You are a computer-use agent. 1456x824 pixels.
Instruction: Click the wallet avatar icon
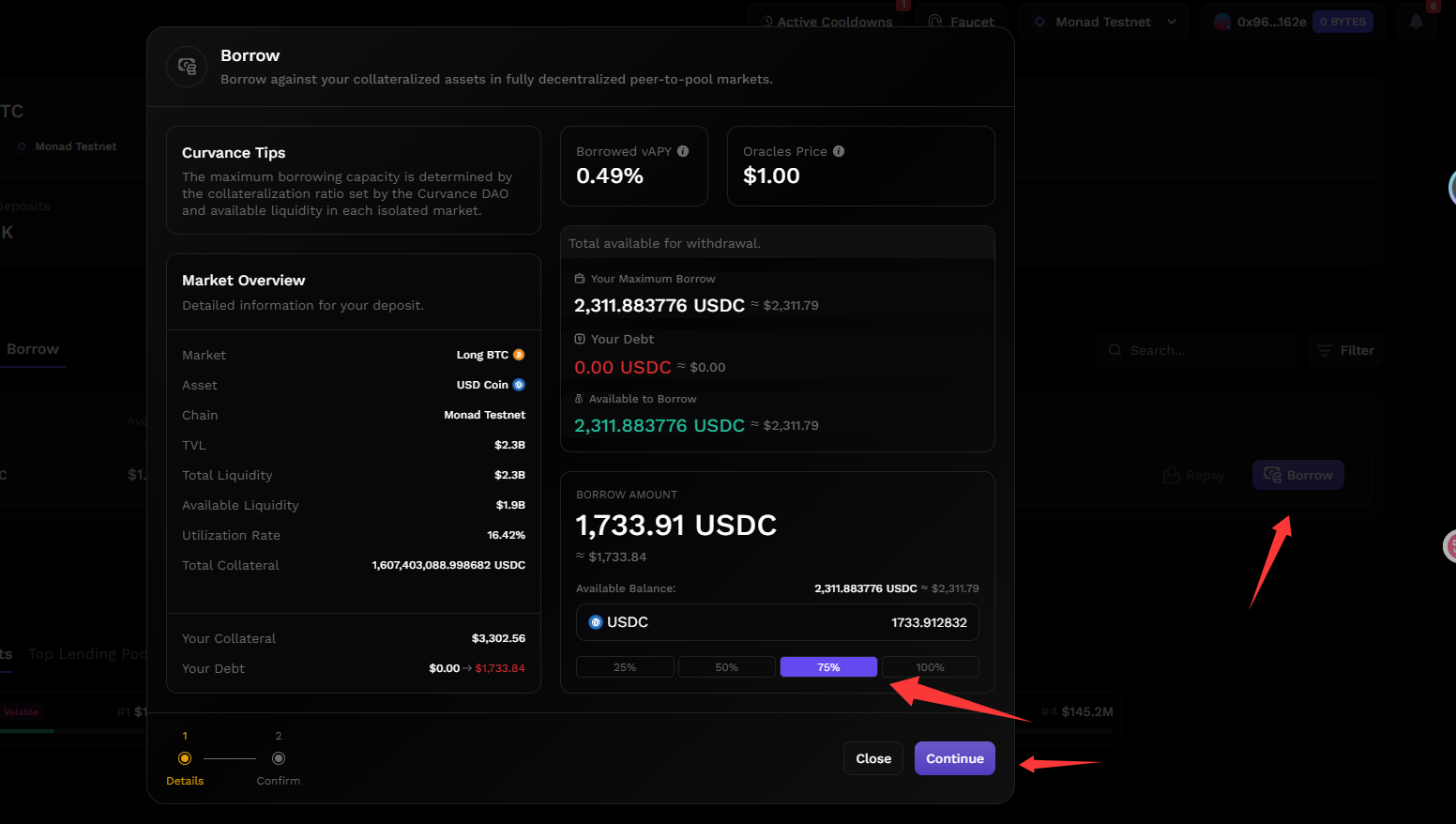point(1222,22)
